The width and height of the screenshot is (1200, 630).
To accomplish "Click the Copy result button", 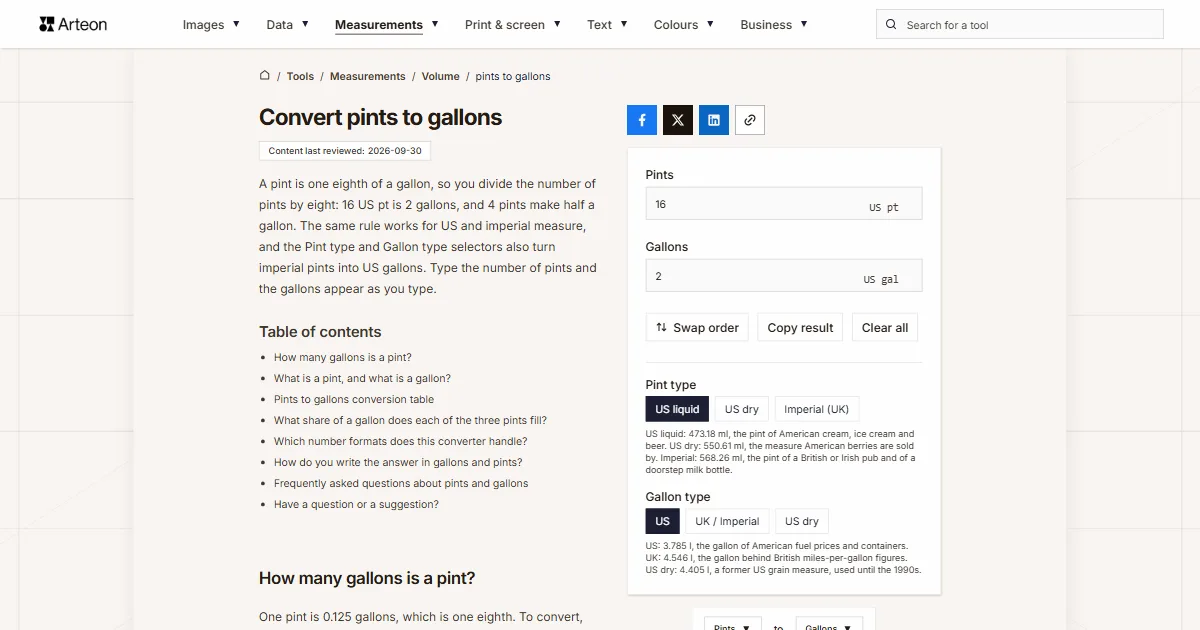I will click(x=800, y=328).
